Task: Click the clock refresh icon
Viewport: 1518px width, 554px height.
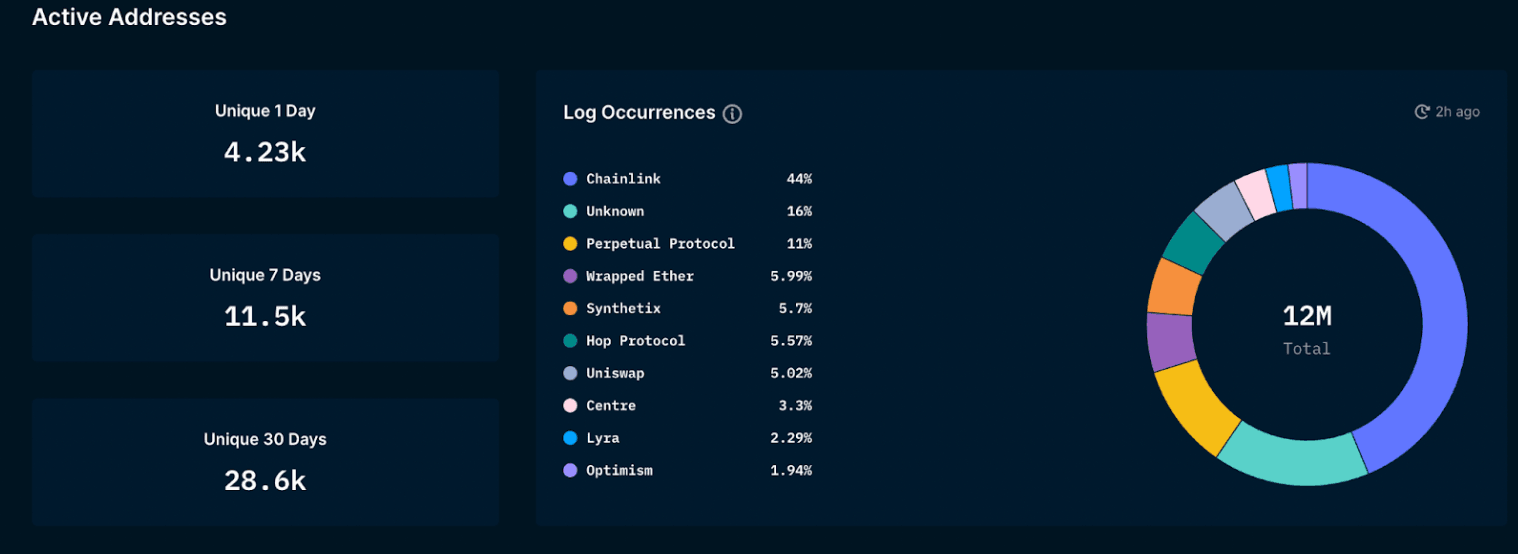Action: click(x=1421, y=112)
